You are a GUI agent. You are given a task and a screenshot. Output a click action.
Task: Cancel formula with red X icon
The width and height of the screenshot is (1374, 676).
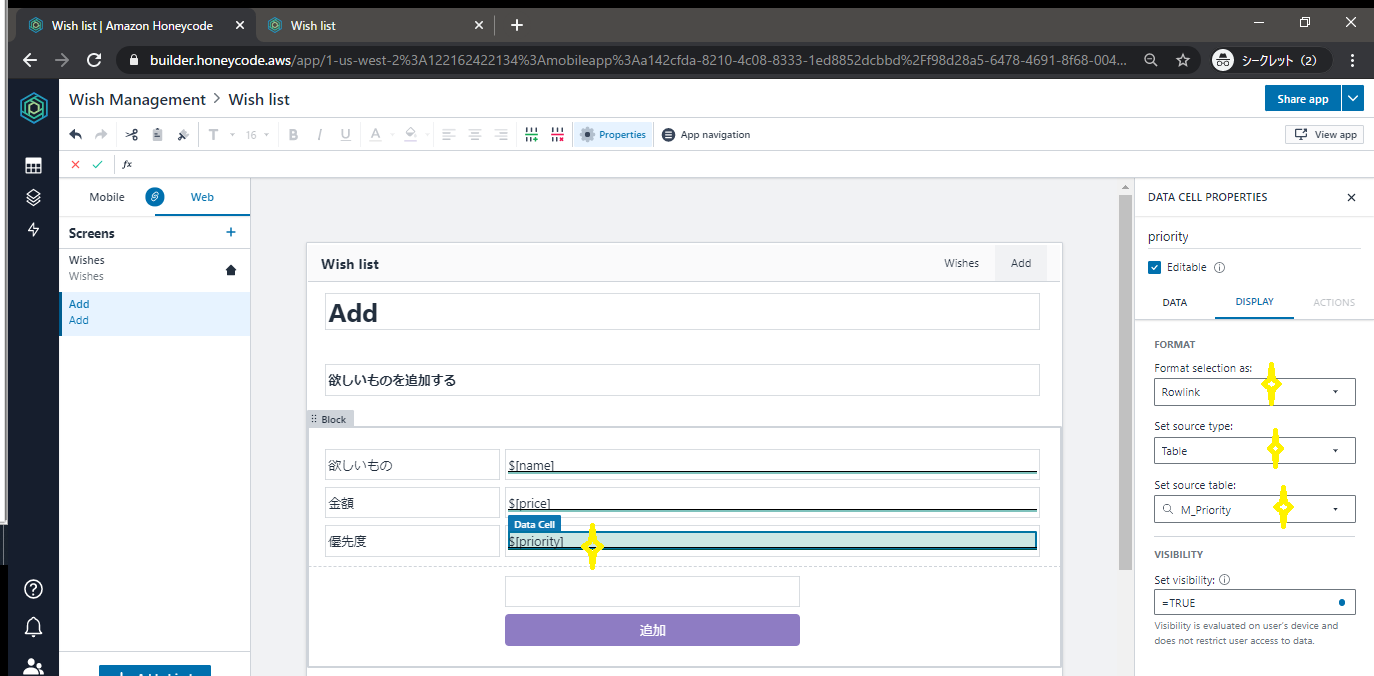click(75, 164)
